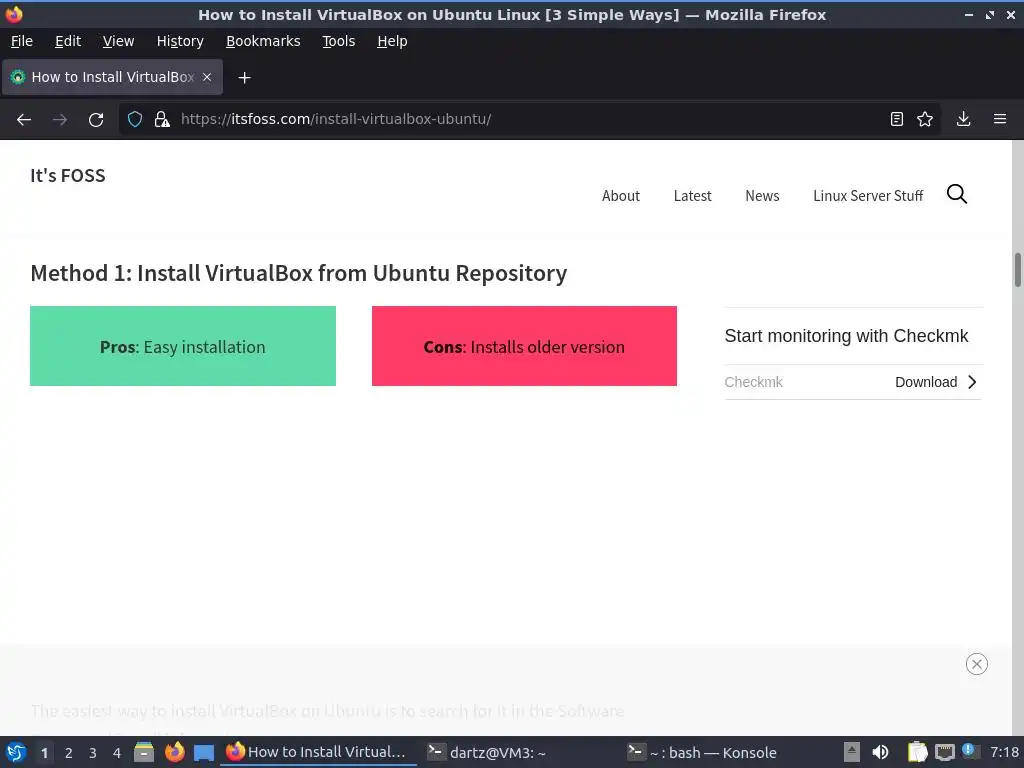Open the It's FOSS site search
1024x768 pixels.
click(x=957, y=194)
